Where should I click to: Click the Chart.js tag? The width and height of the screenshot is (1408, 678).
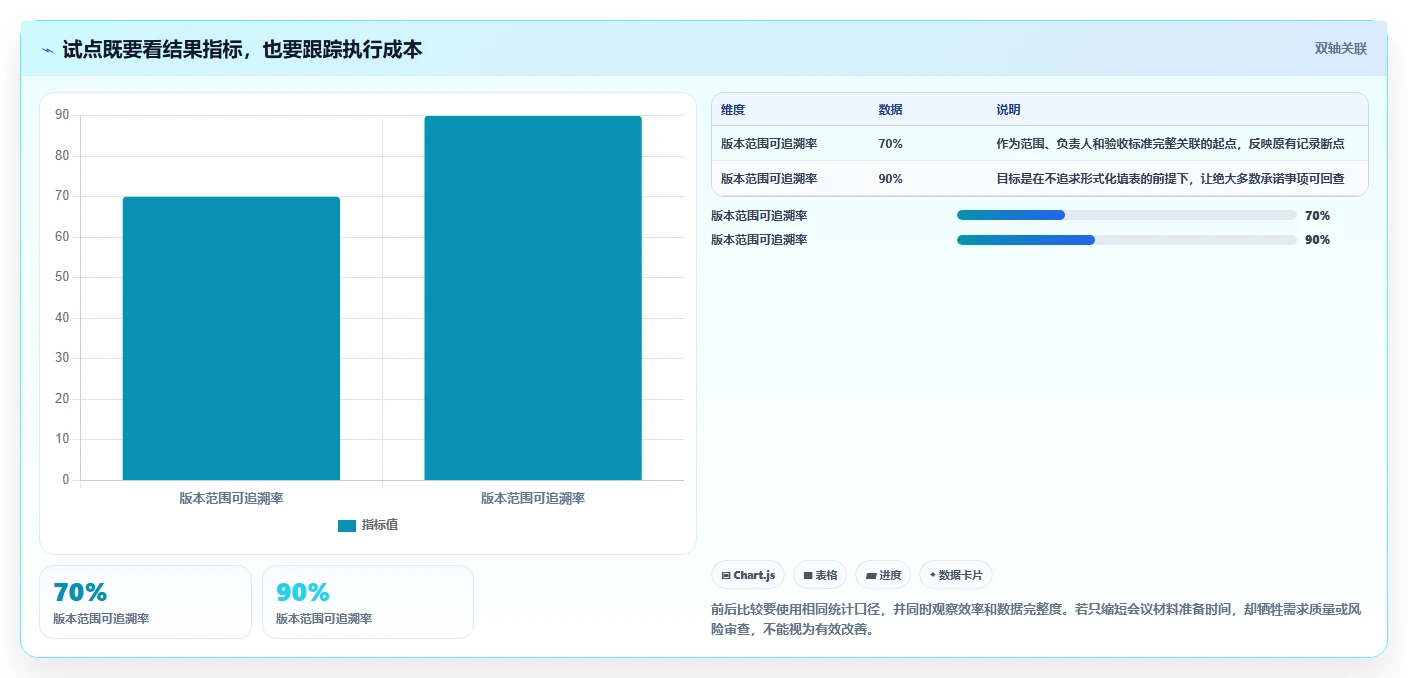[x=748, y=575]
